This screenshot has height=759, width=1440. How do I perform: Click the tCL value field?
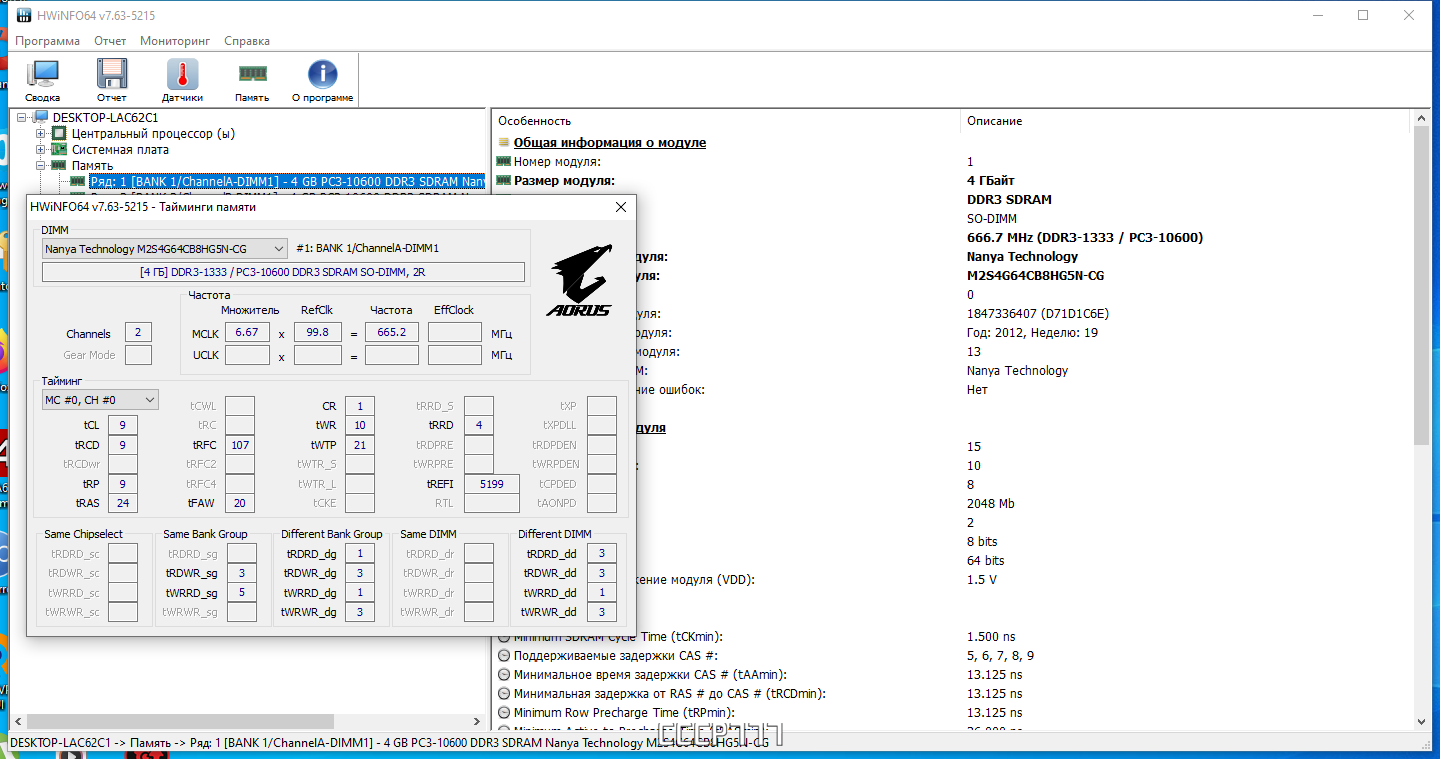tap(123, 425)
